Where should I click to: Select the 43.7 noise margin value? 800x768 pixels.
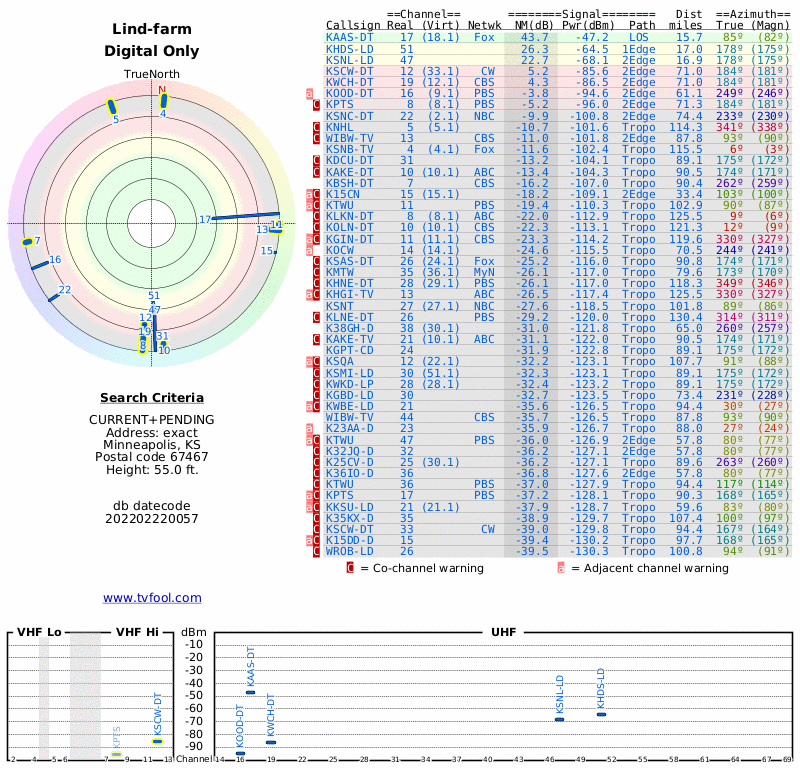pos(535,37)
